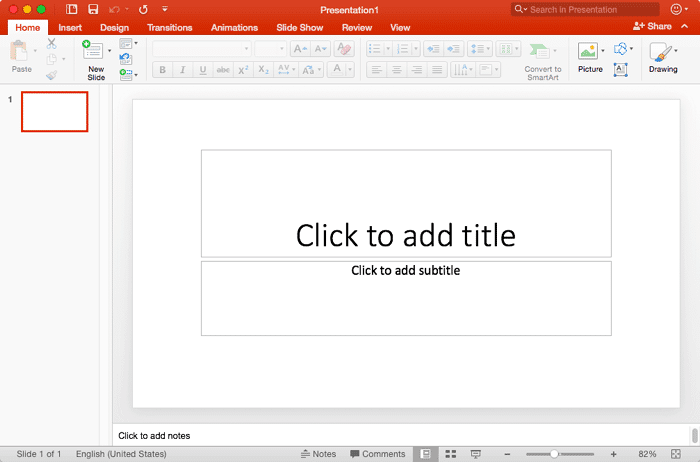700x462 pixels.
Task: Collapse the ribbon with the chevron
Action: [684, 27]
